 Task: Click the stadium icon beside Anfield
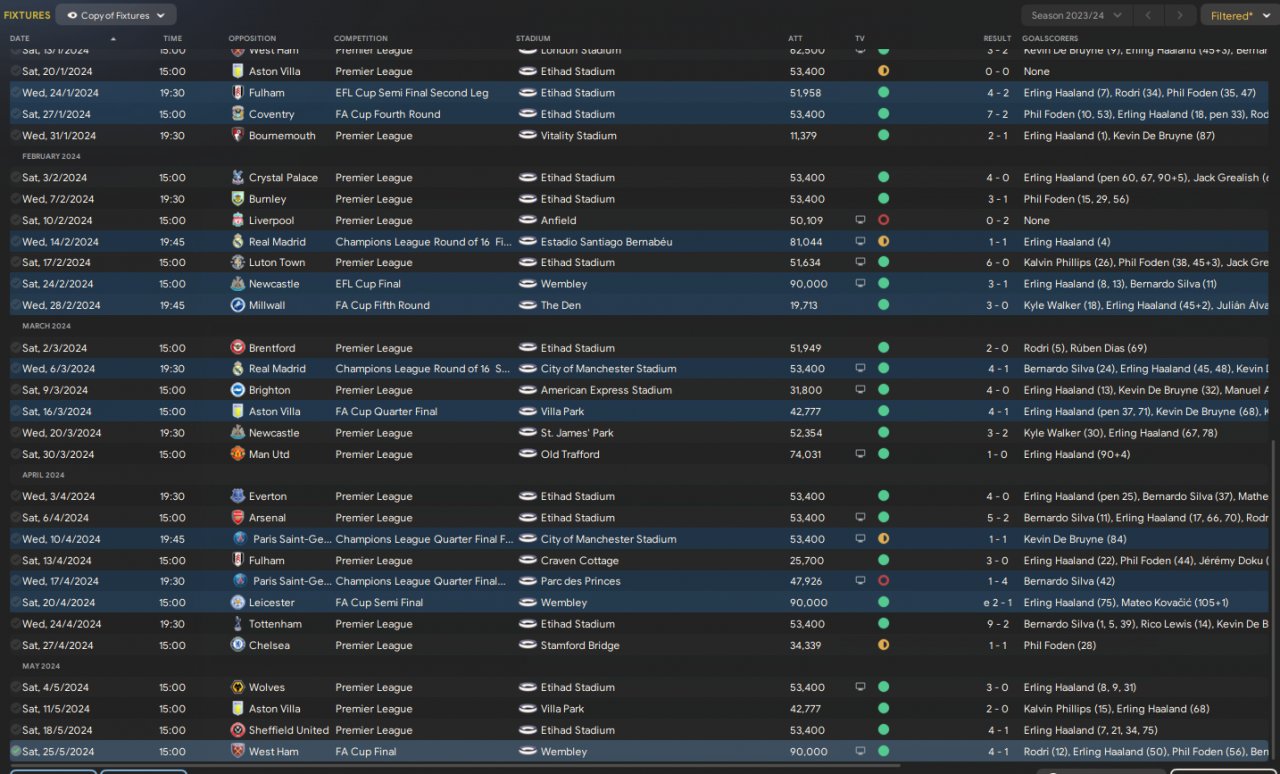(527, 220)
